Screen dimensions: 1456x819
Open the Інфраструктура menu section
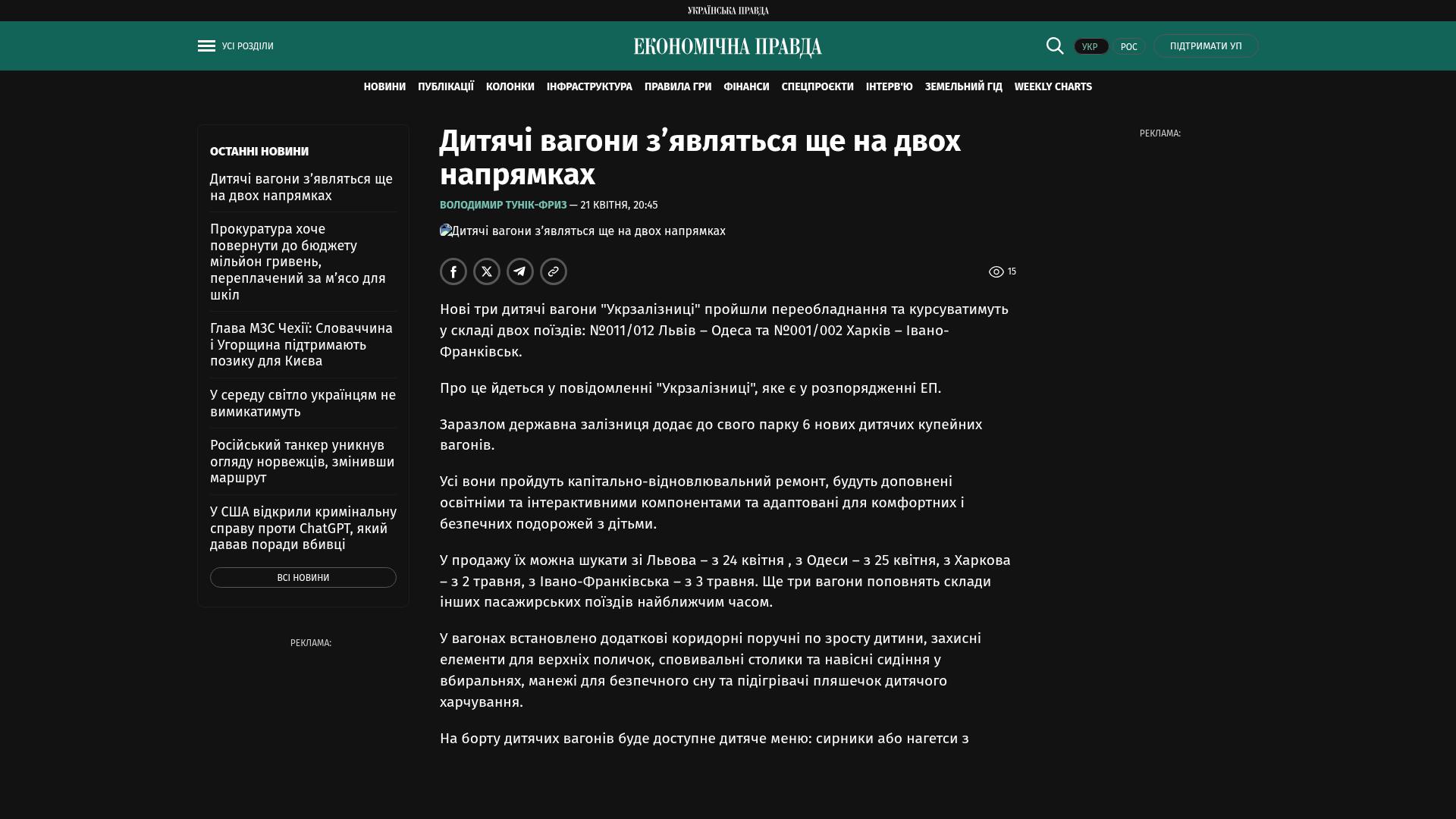tap(589, 87)
